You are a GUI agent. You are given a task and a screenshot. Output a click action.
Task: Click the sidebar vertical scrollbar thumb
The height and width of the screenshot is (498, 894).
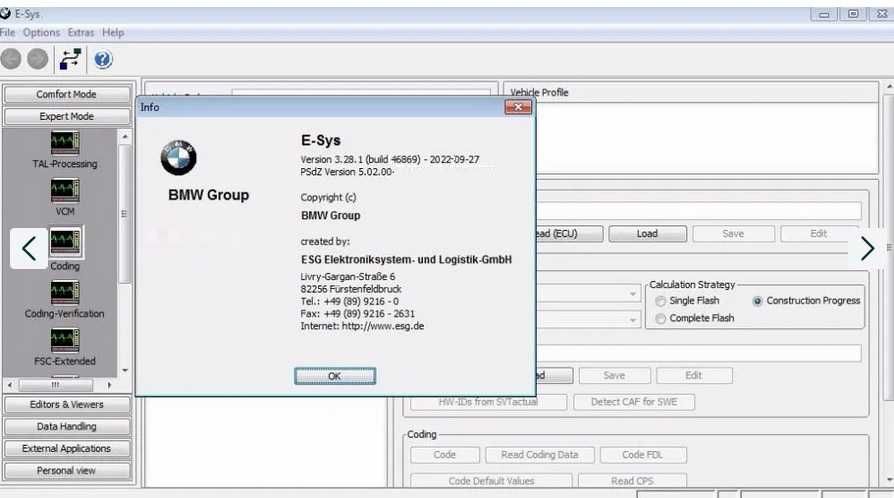[125, 214]
